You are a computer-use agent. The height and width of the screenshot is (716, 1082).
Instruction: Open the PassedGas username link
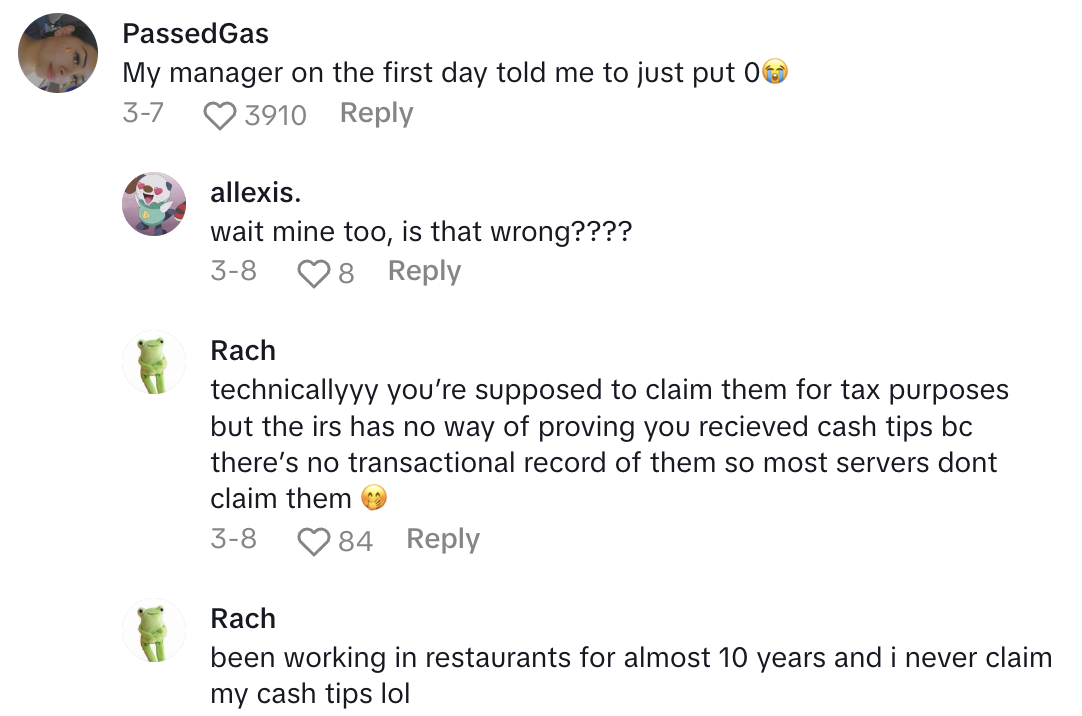[x=195, y=33]
